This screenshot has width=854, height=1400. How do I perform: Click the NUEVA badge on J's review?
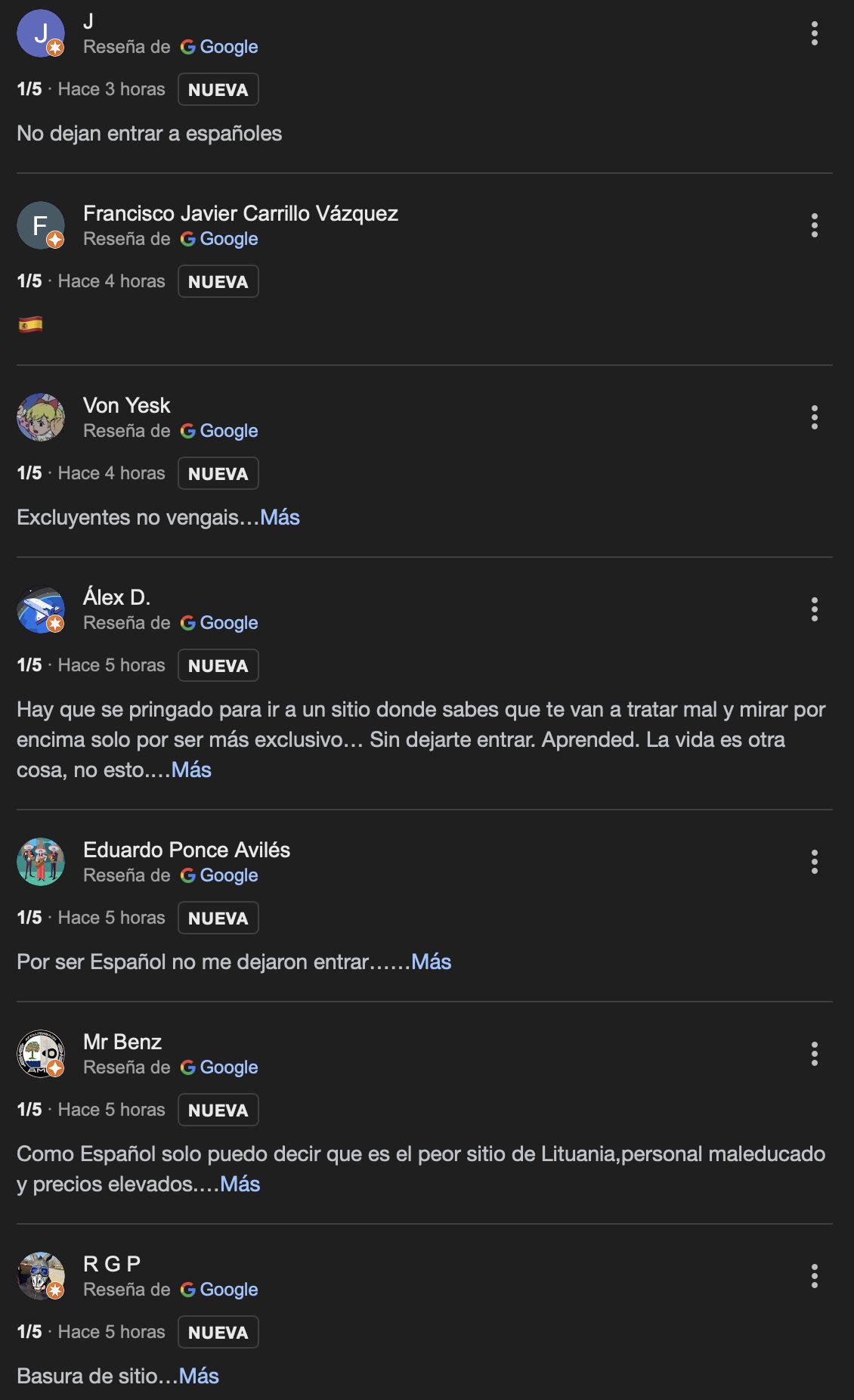pyautogui.click(x=218, y=89)
